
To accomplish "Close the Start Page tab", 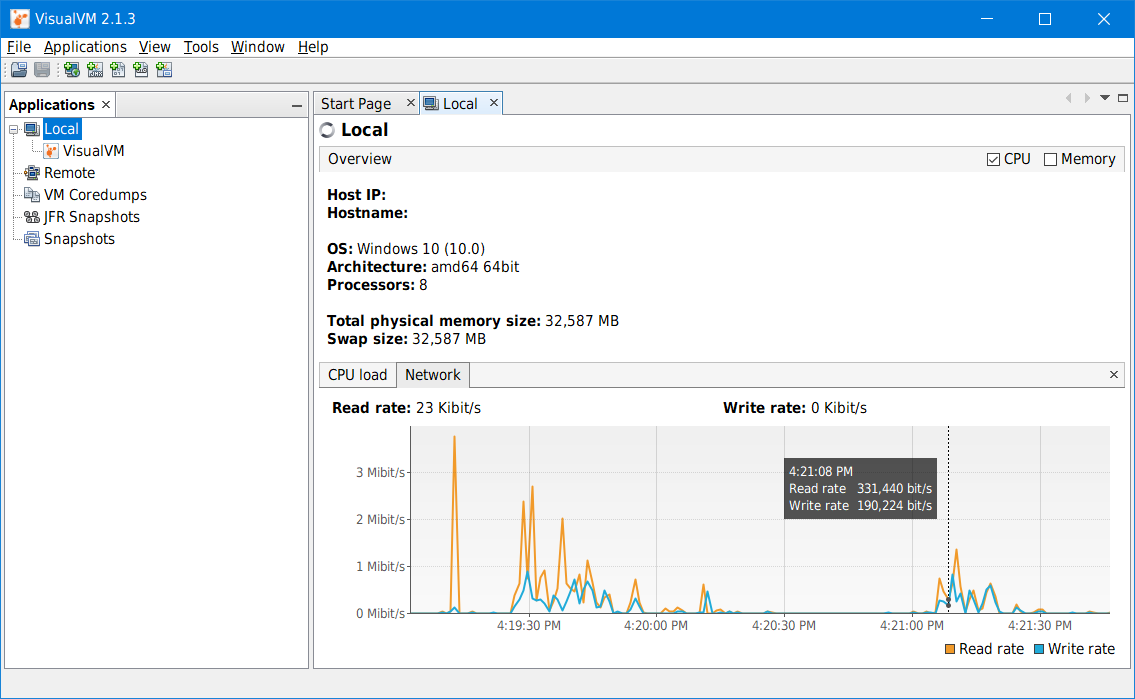I will (x=410, y=103).
